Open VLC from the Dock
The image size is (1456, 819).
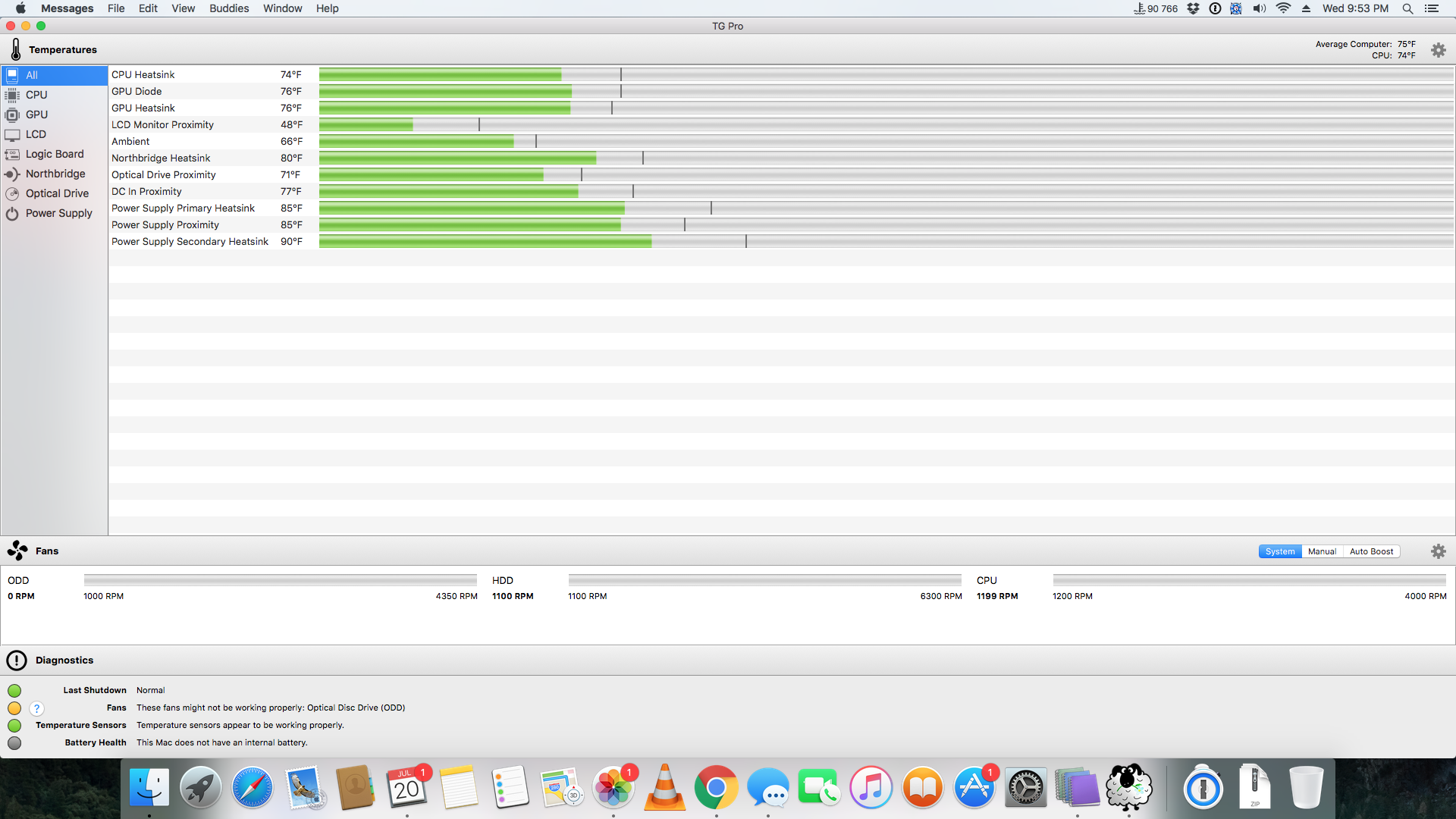(664, 789)
